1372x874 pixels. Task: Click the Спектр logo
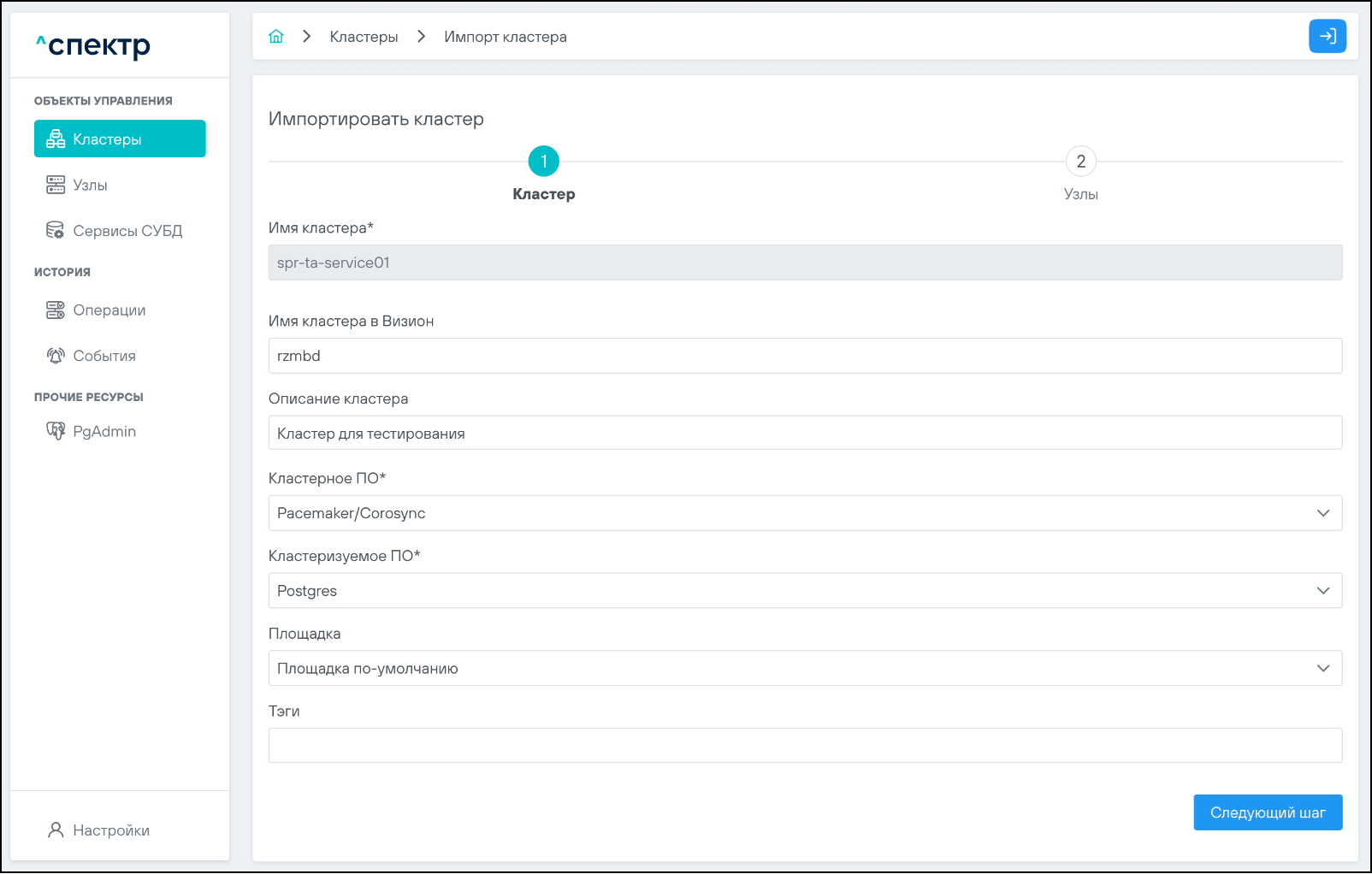coord(93,45)
